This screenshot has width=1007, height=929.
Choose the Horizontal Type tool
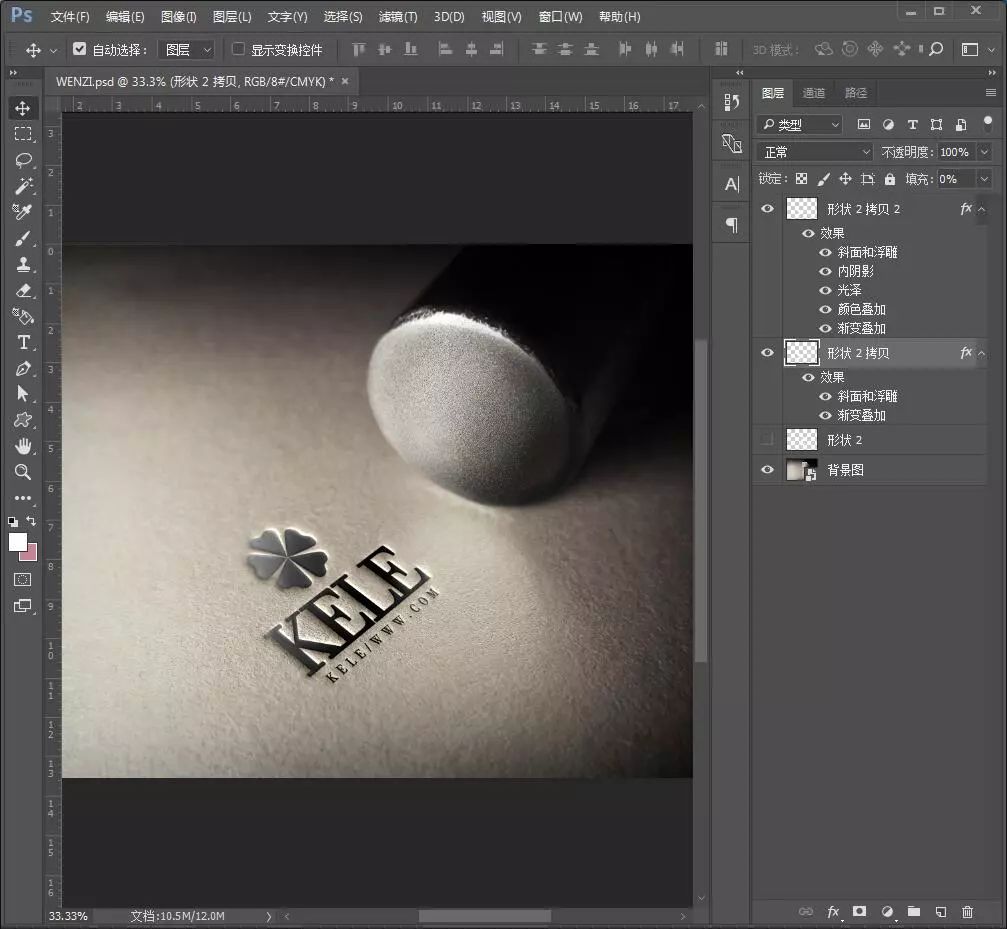pos(23,342)
